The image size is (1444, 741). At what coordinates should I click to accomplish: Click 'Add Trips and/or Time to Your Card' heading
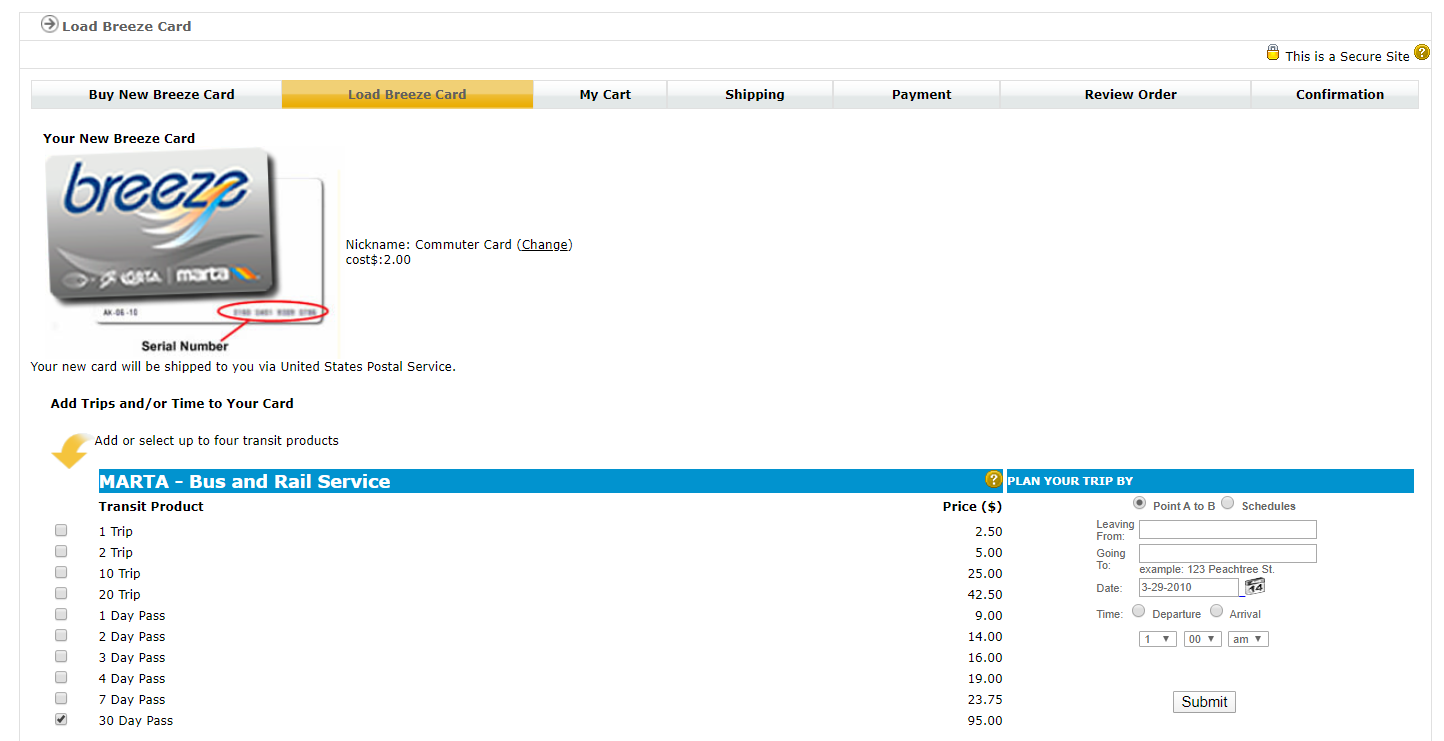point(172,404)
